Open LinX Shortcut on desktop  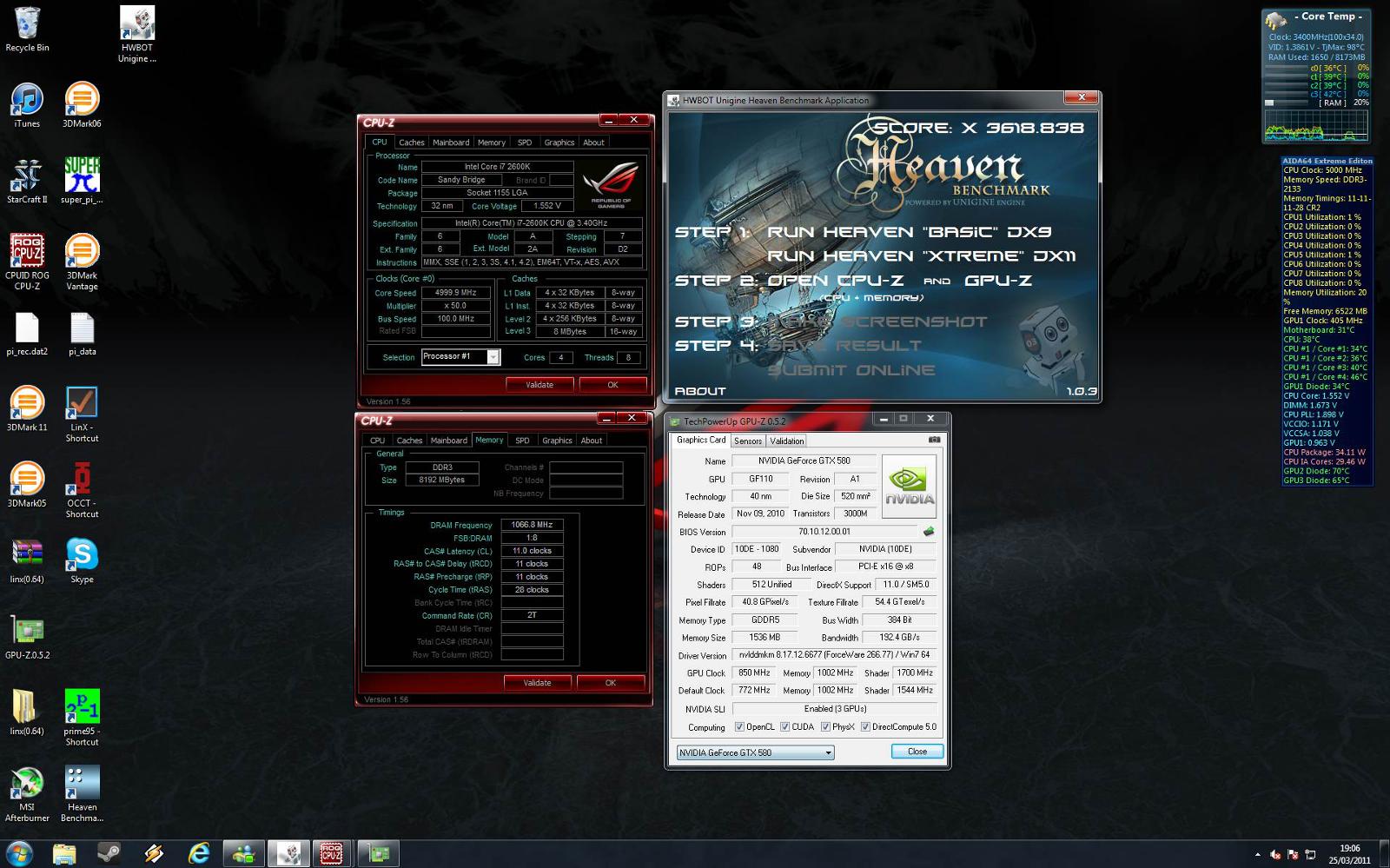[x=82, y=414]
